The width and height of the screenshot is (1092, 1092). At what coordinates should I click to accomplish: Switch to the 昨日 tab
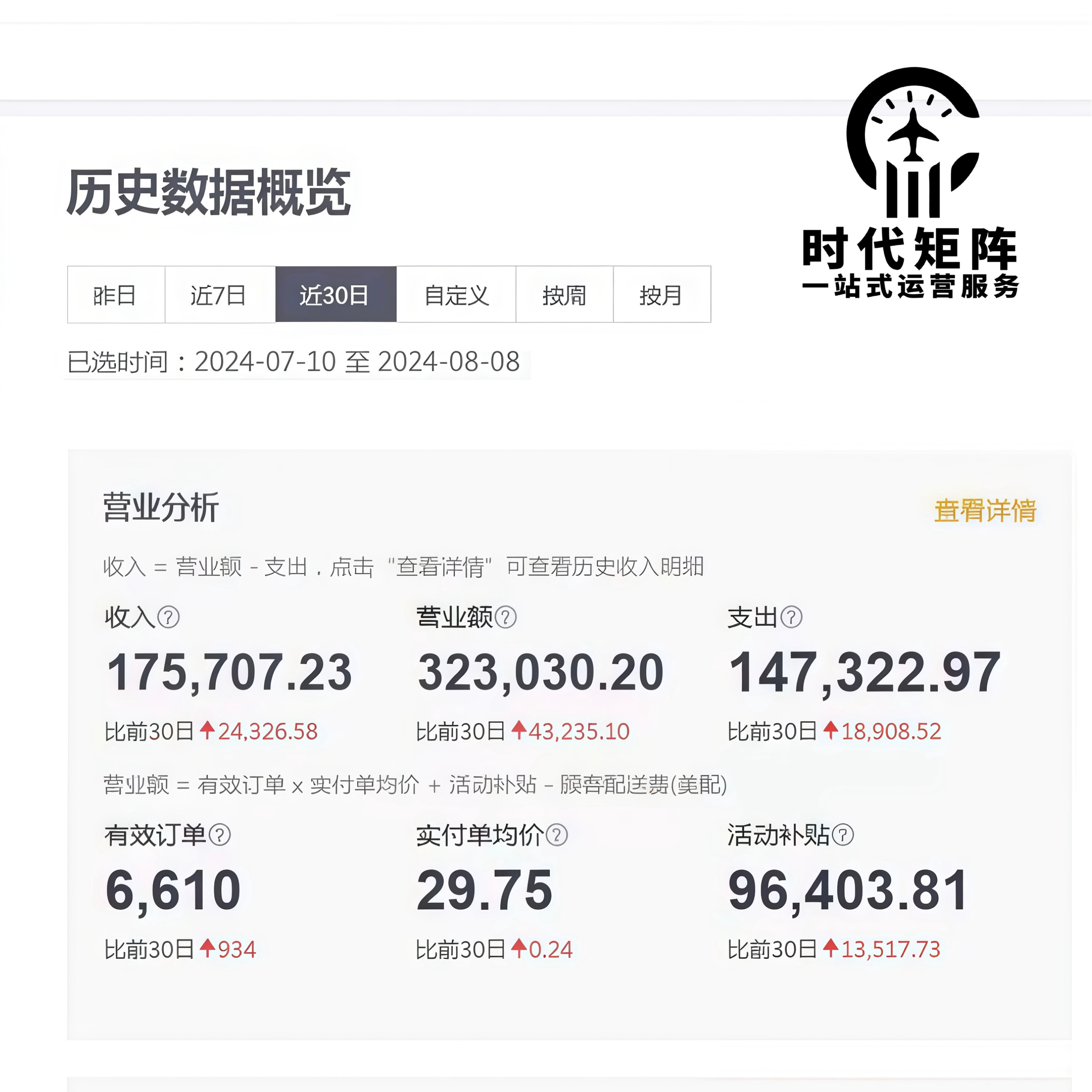pyautogui.click(x=115, y=295)
